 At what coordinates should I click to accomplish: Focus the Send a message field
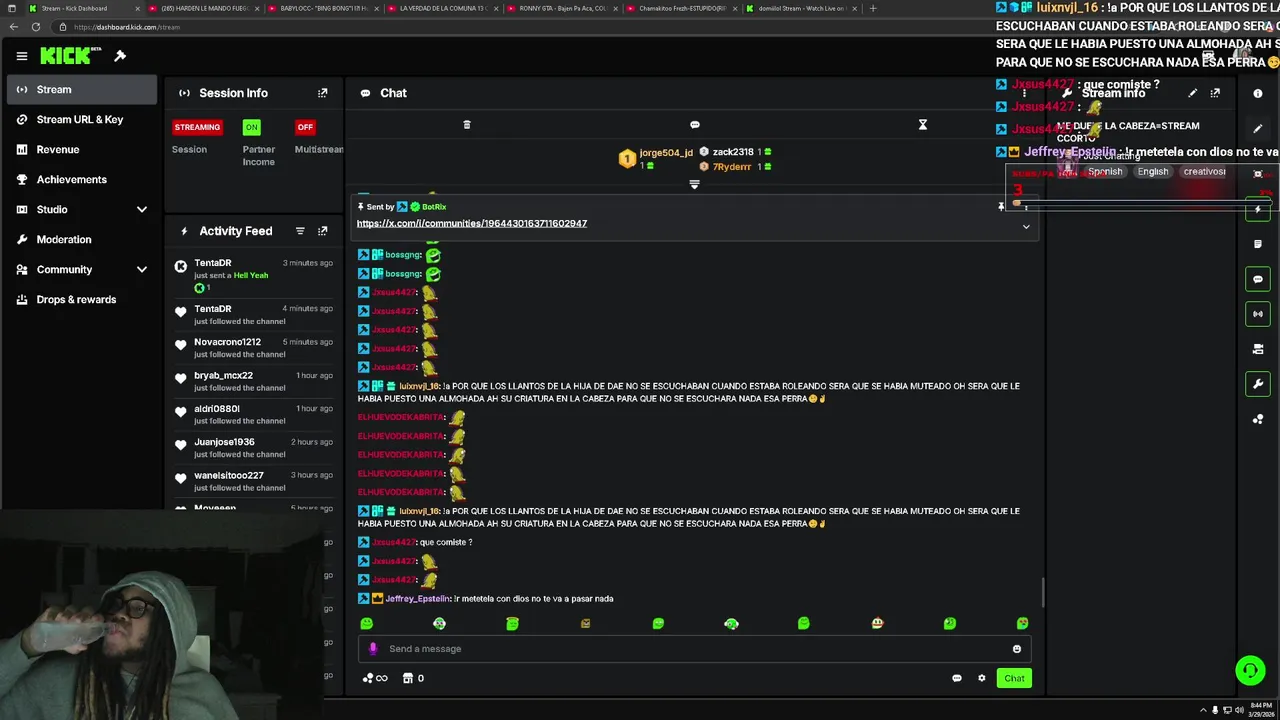click(694, 649)
